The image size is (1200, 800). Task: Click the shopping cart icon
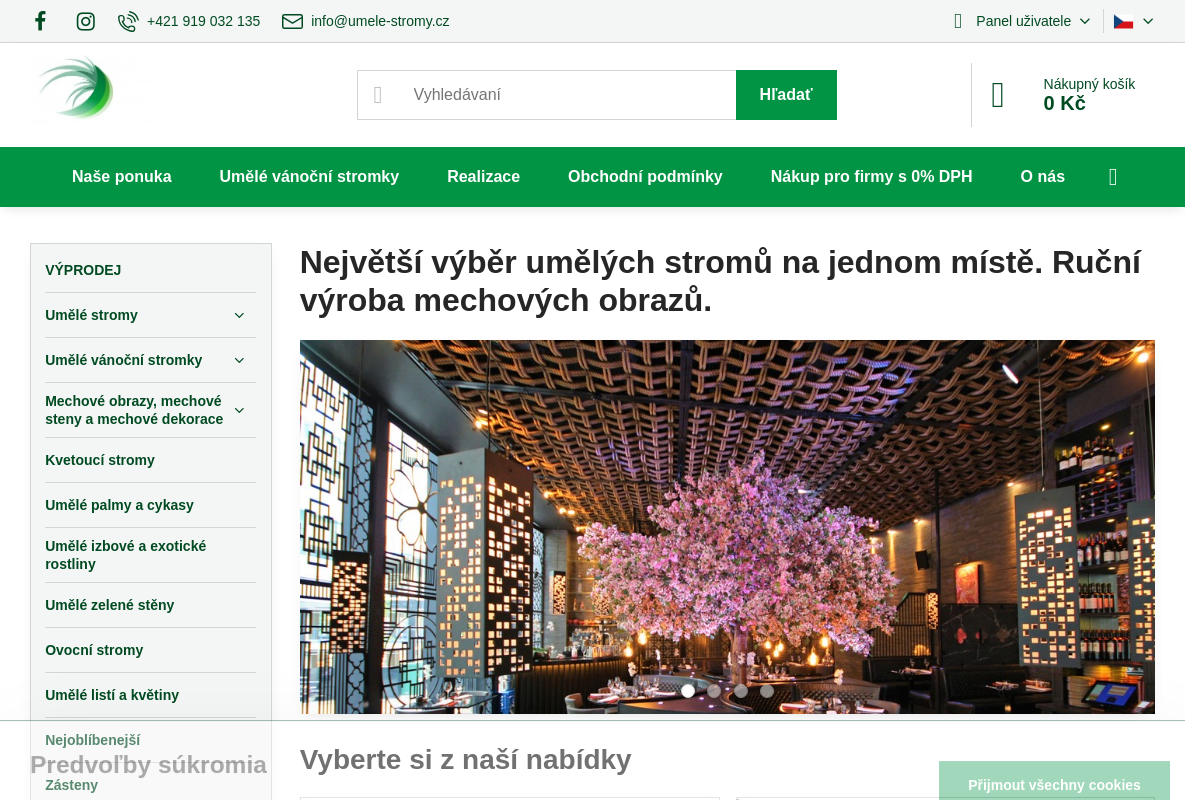[998, 95]
